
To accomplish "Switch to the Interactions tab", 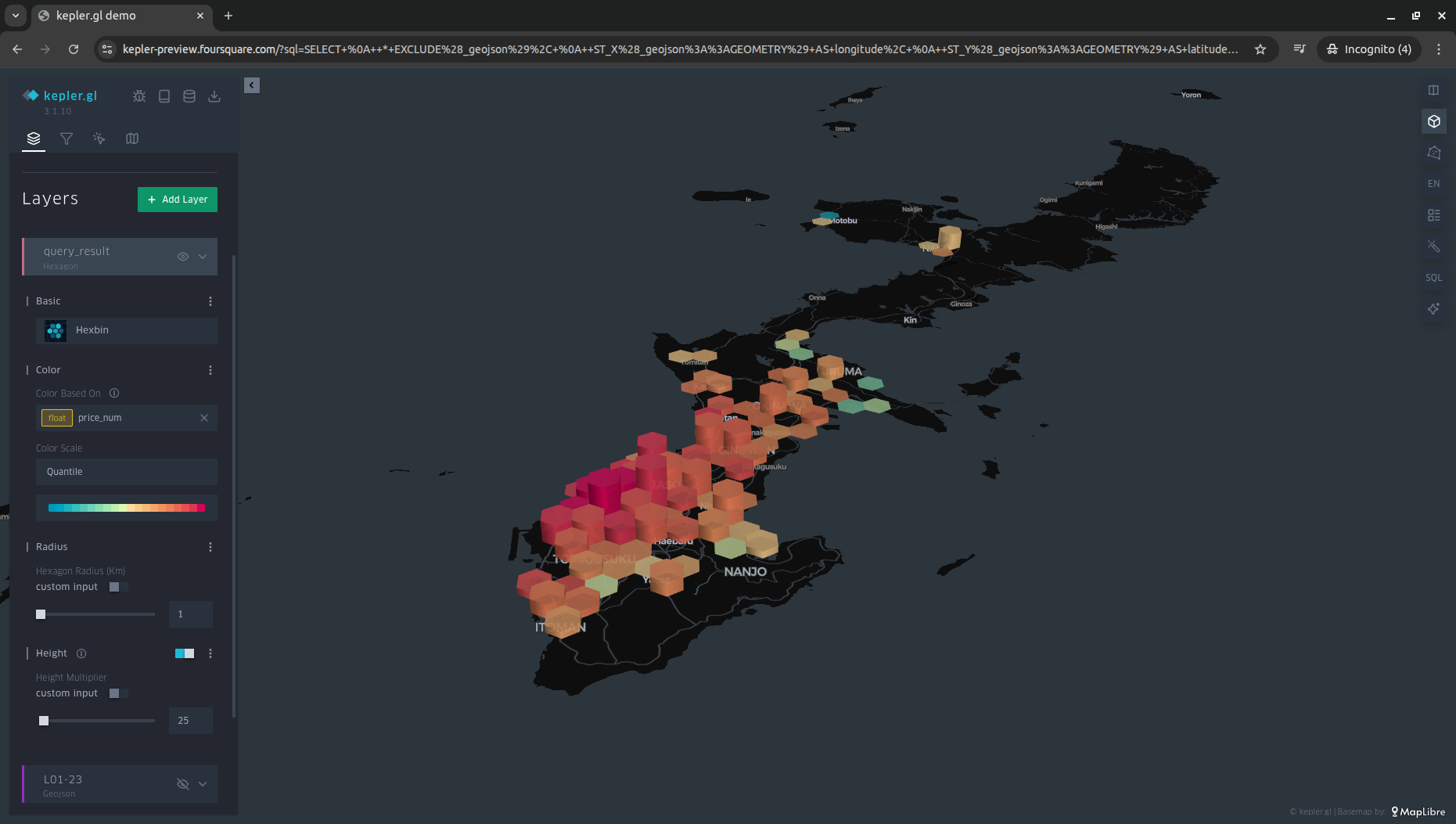I will point(99,139).
